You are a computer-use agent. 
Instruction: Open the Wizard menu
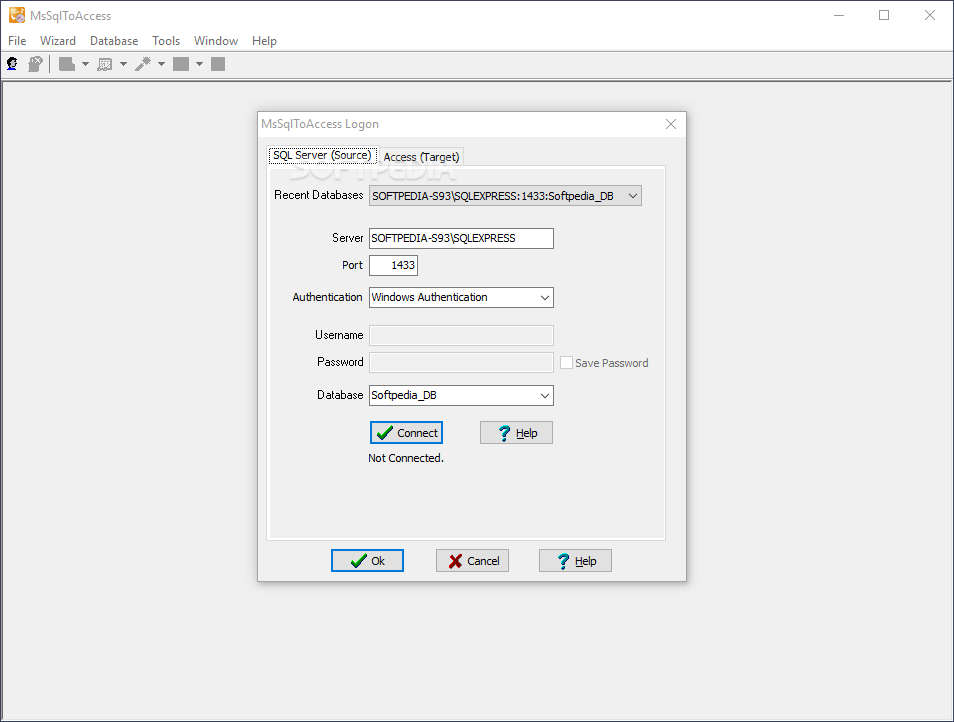[58, 41]
